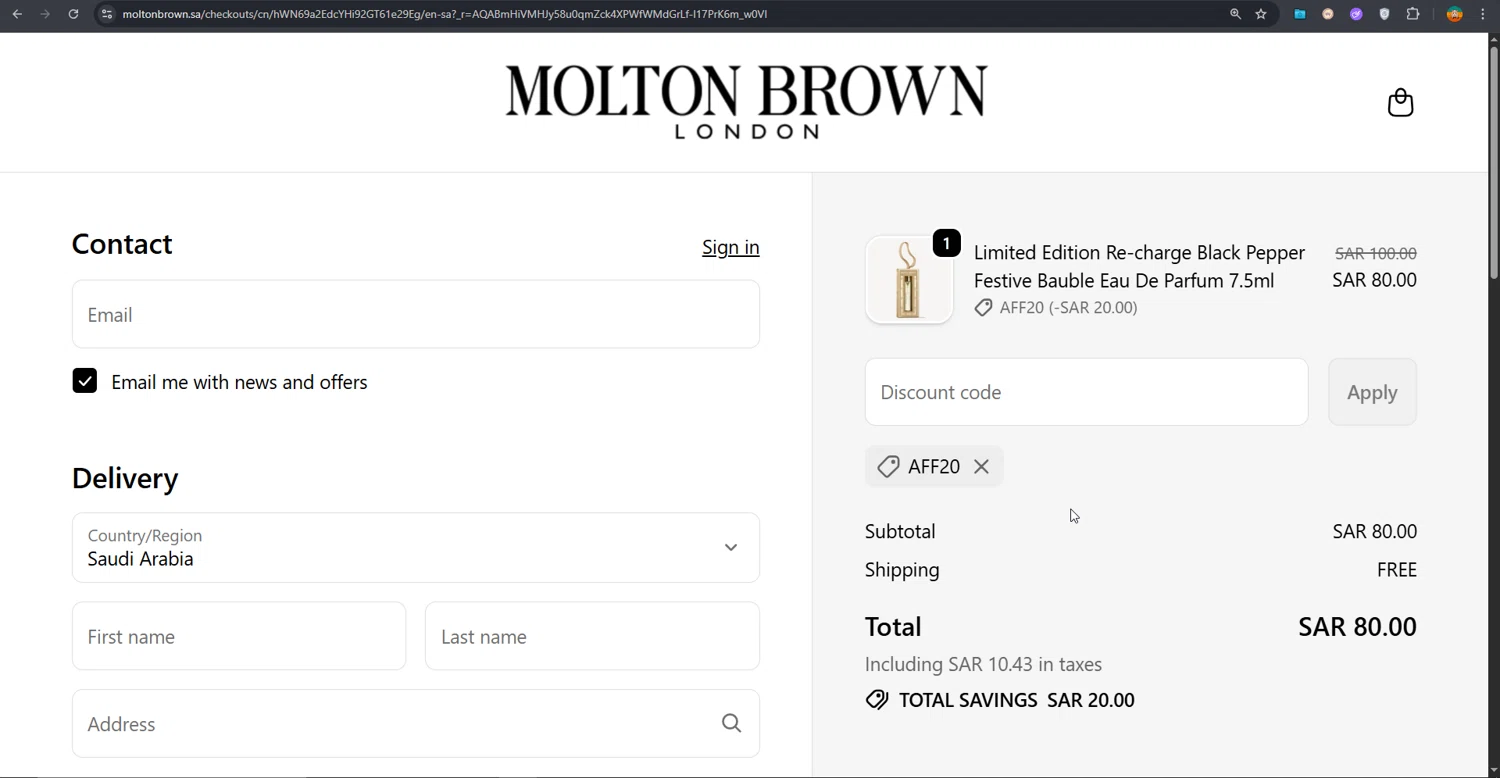Viewport: 1500px width, 778px height.
Task: Click the Discount code field
Action: 1086,392
